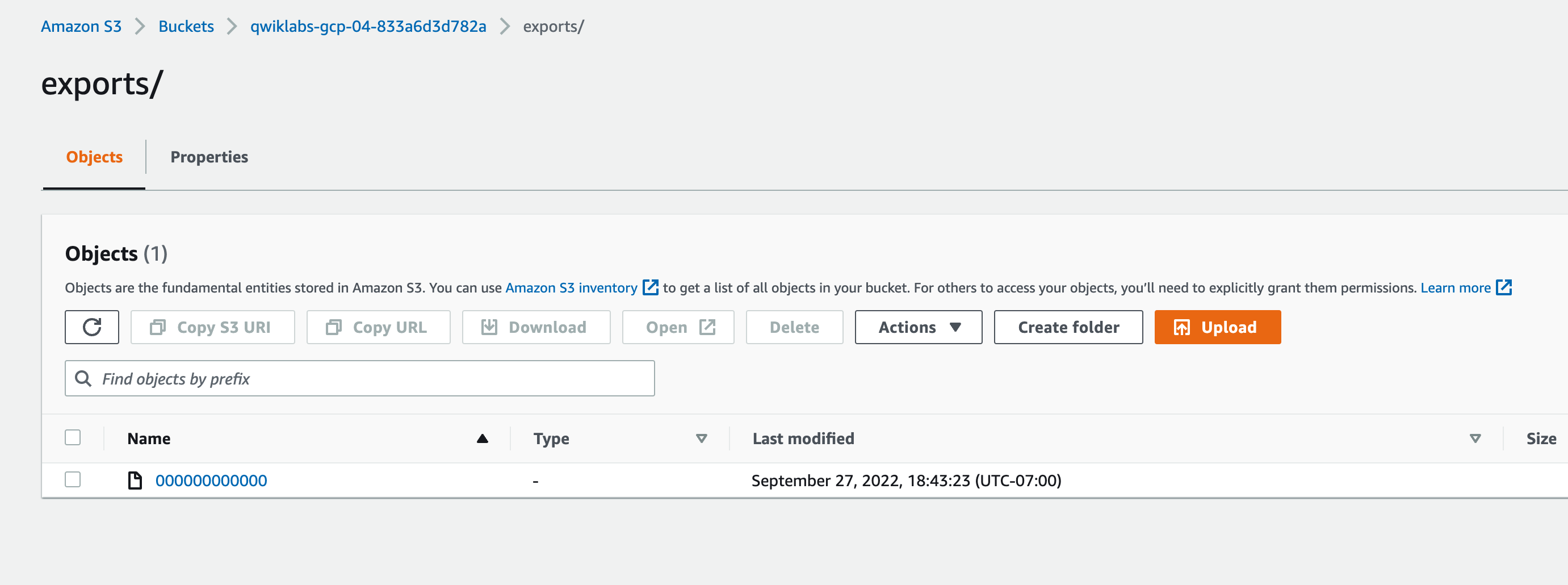Click the external link icon after Amazon S3 inventory
1568x585 pixels.
[651, 287]
